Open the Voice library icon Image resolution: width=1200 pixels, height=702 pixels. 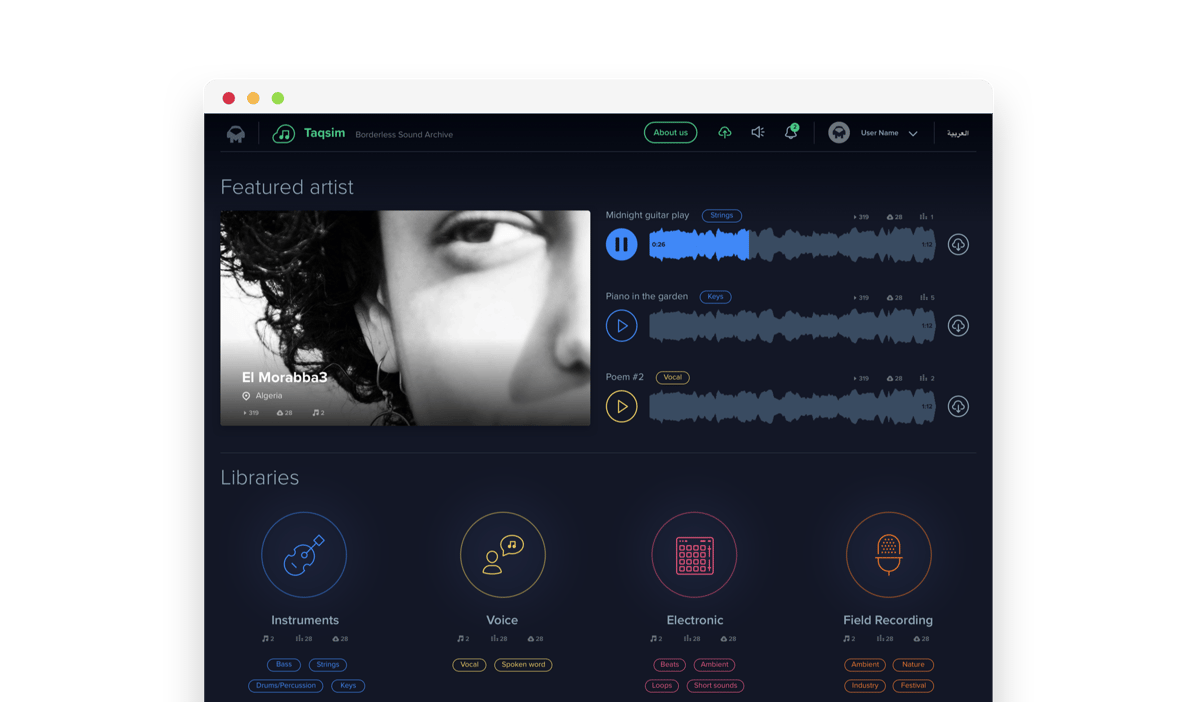[x=502, y=555]
